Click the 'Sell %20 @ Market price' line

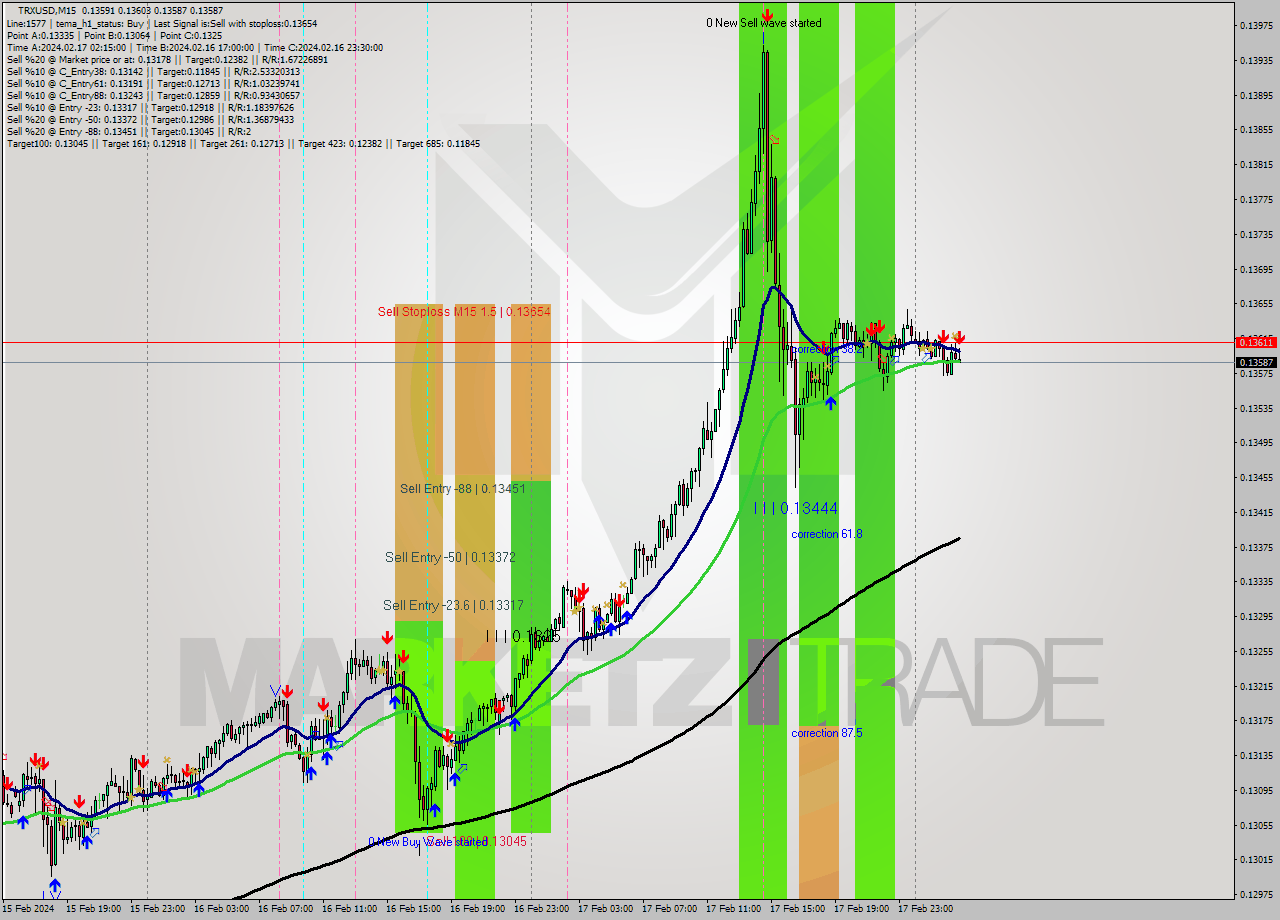coord(167,59)
